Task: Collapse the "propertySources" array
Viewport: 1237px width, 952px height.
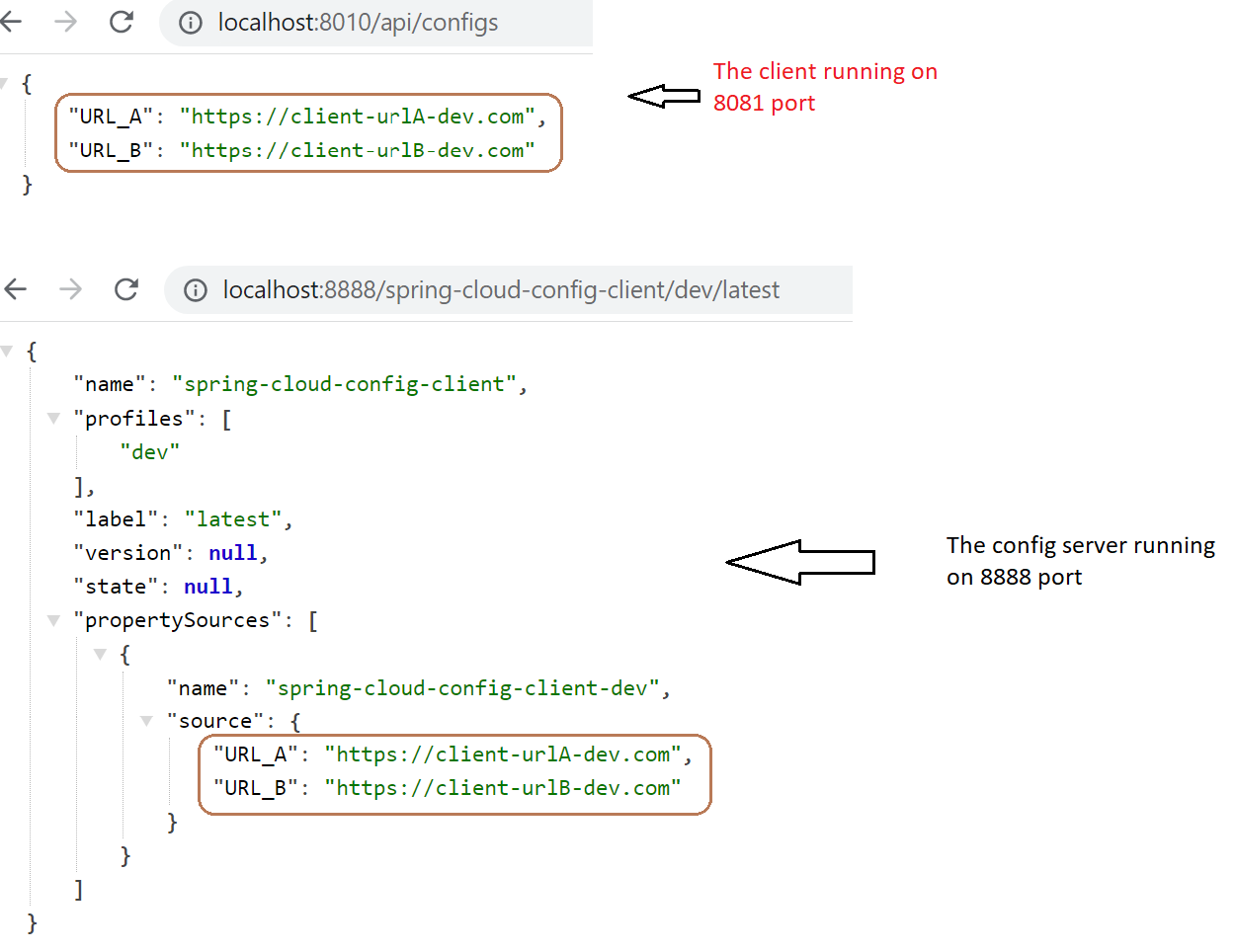Action: click(53, 620)
